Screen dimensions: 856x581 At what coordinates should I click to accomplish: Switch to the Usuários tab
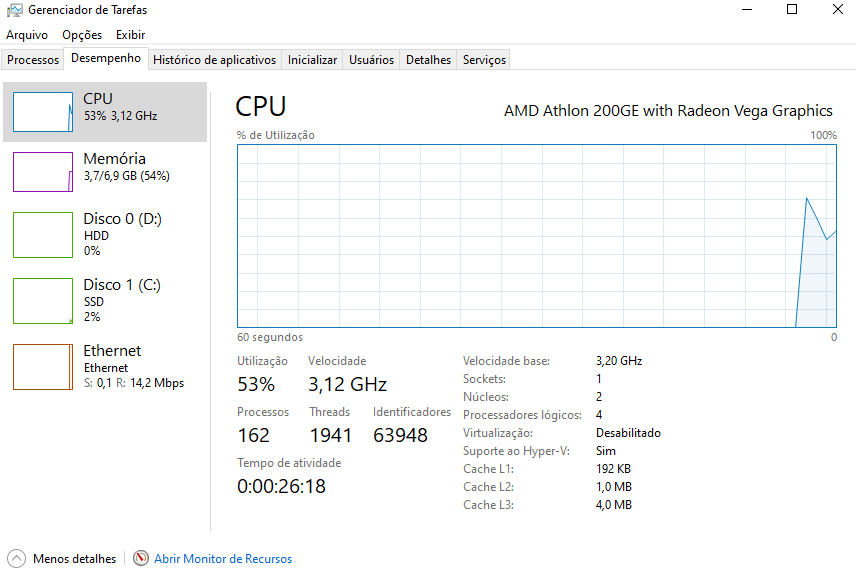371,60
